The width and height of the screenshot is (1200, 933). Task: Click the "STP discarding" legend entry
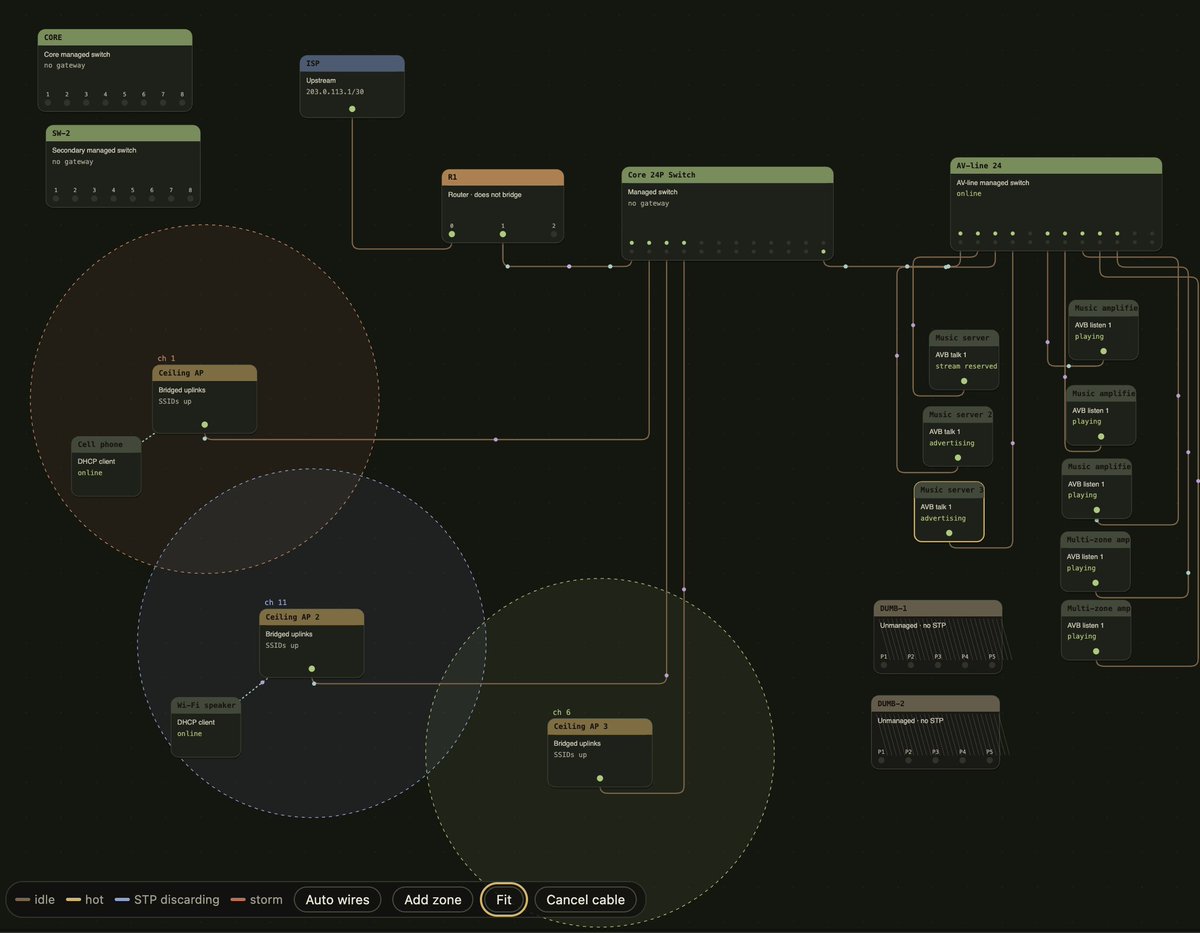pos(166,900)
